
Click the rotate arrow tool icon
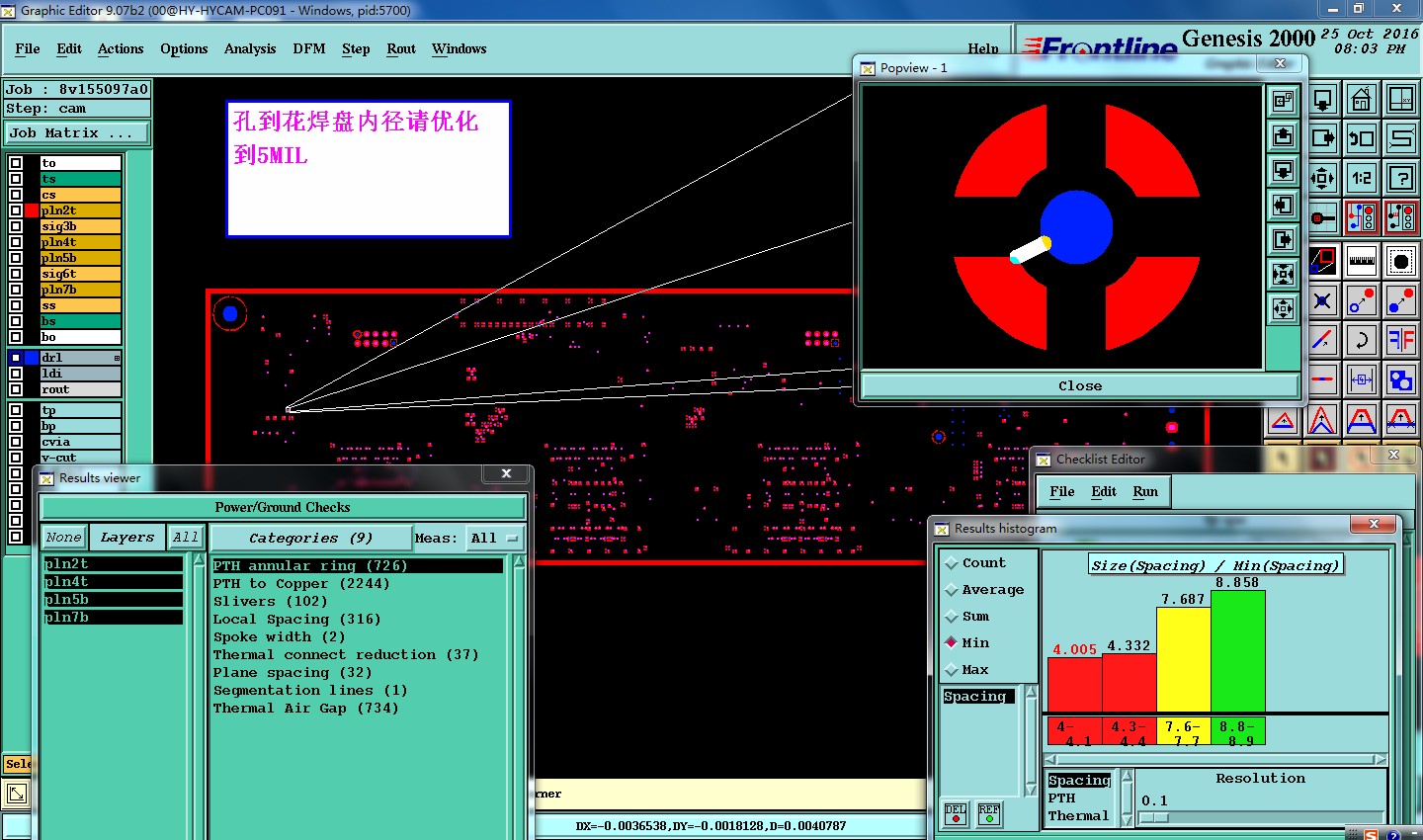(1362, 340)
